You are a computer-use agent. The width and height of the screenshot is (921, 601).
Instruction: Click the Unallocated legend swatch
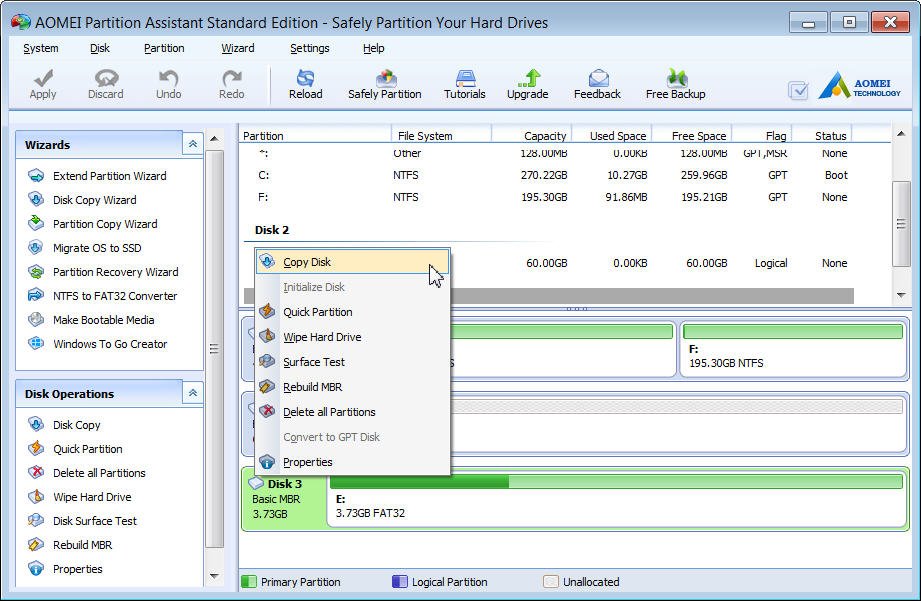coord(551,582)
